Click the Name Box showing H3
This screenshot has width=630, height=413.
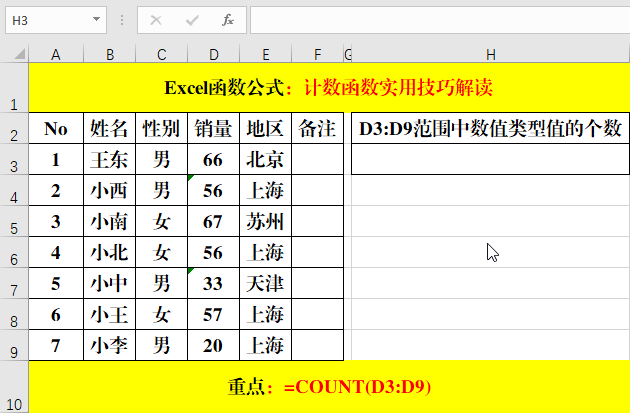coord(56,20)
